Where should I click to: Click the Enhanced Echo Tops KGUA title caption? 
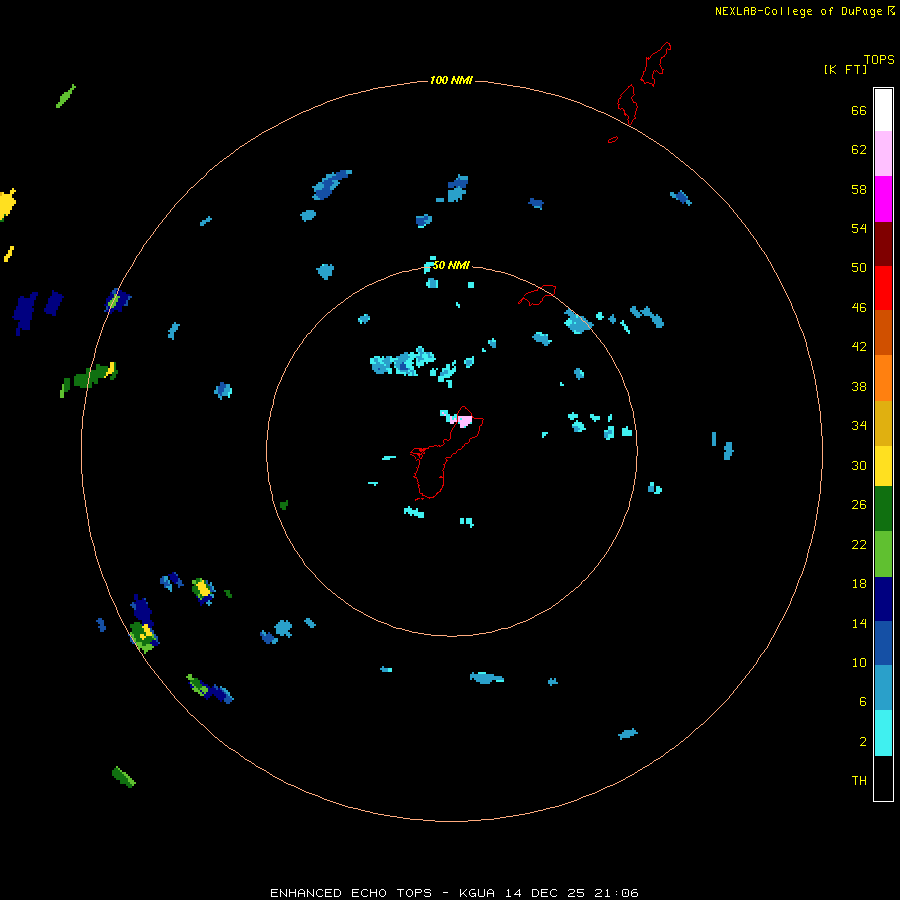pos(454,893)
